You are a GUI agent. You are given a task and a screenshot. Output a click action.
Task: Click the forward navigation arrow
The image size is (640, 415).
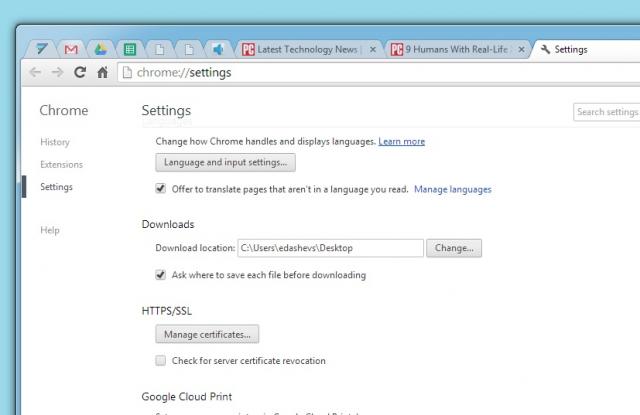[x=57, y=72]
